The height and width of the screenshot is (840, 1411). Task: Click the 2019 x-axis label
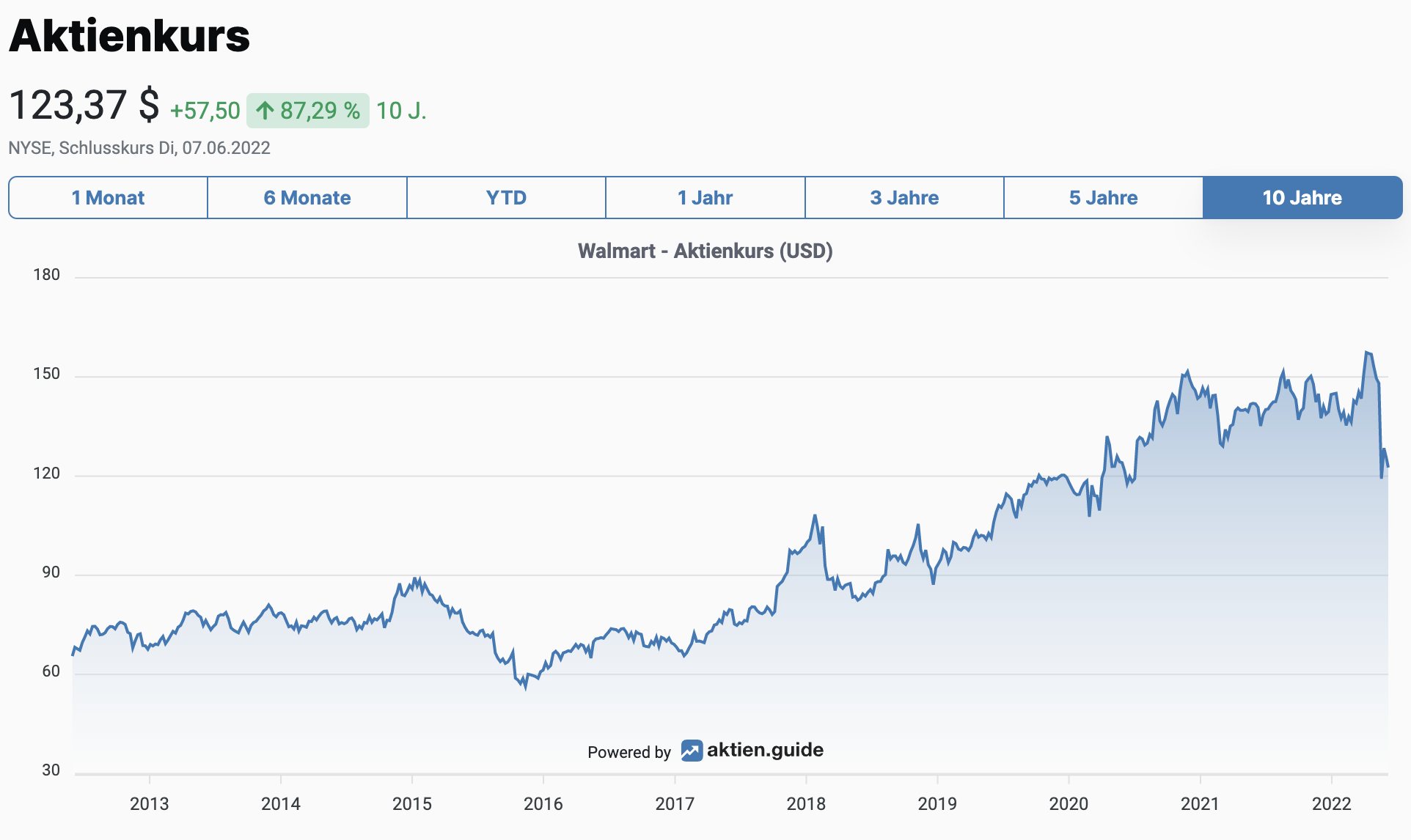point(937,804)
